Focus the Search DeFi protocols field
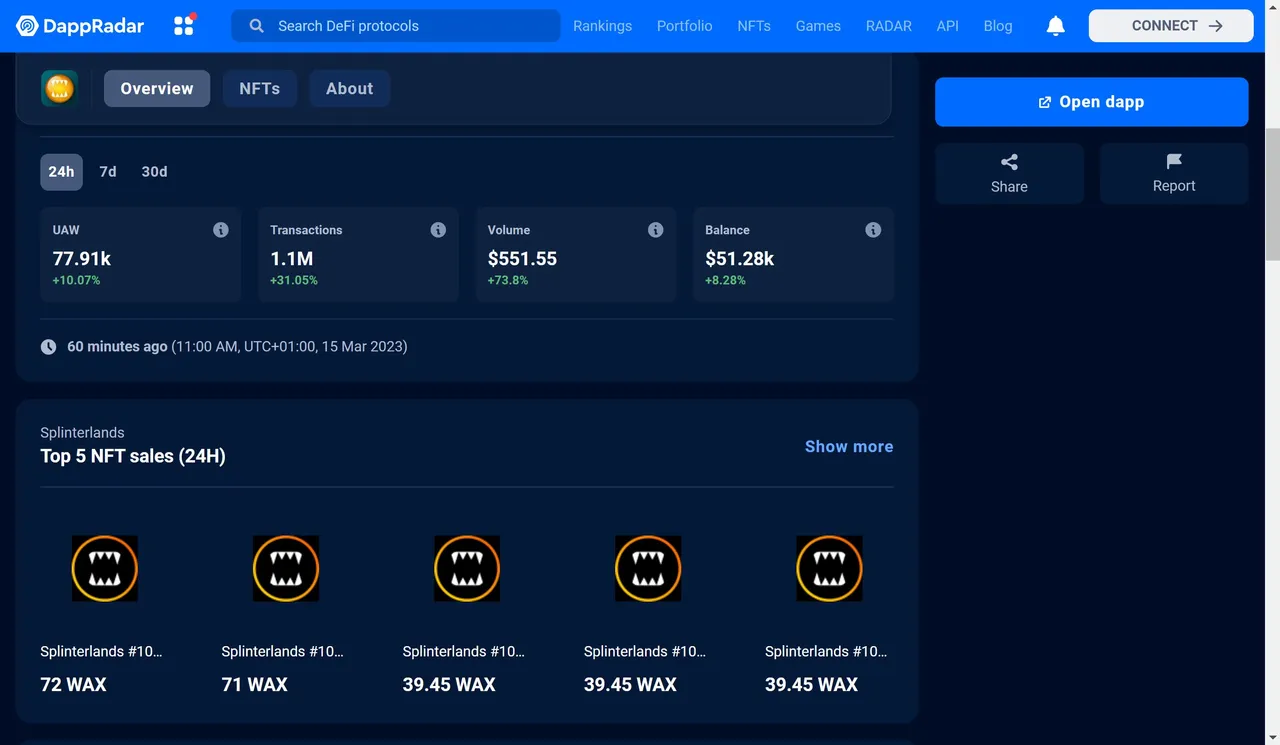This screenshot has height=745, width=1280. (x=396, y=26)
